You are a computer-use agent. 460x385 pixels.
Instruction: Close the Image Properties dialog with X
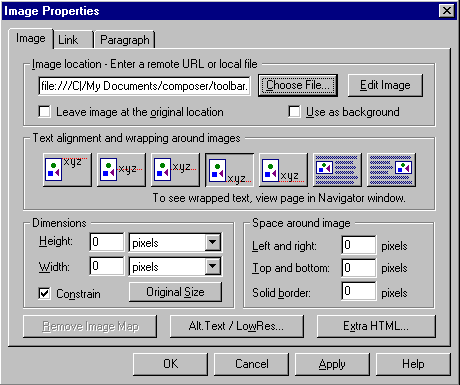coord(447,11)
